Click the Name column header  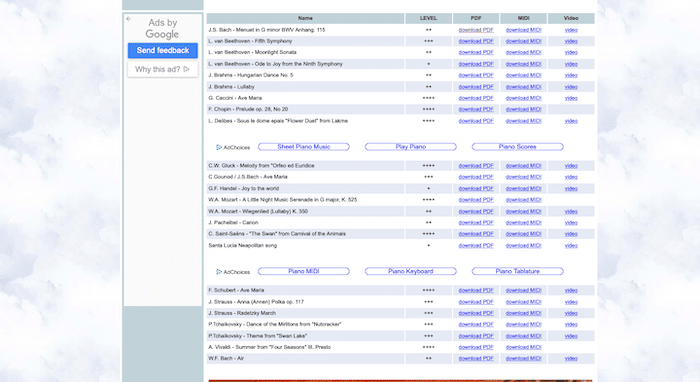point(305,18)
